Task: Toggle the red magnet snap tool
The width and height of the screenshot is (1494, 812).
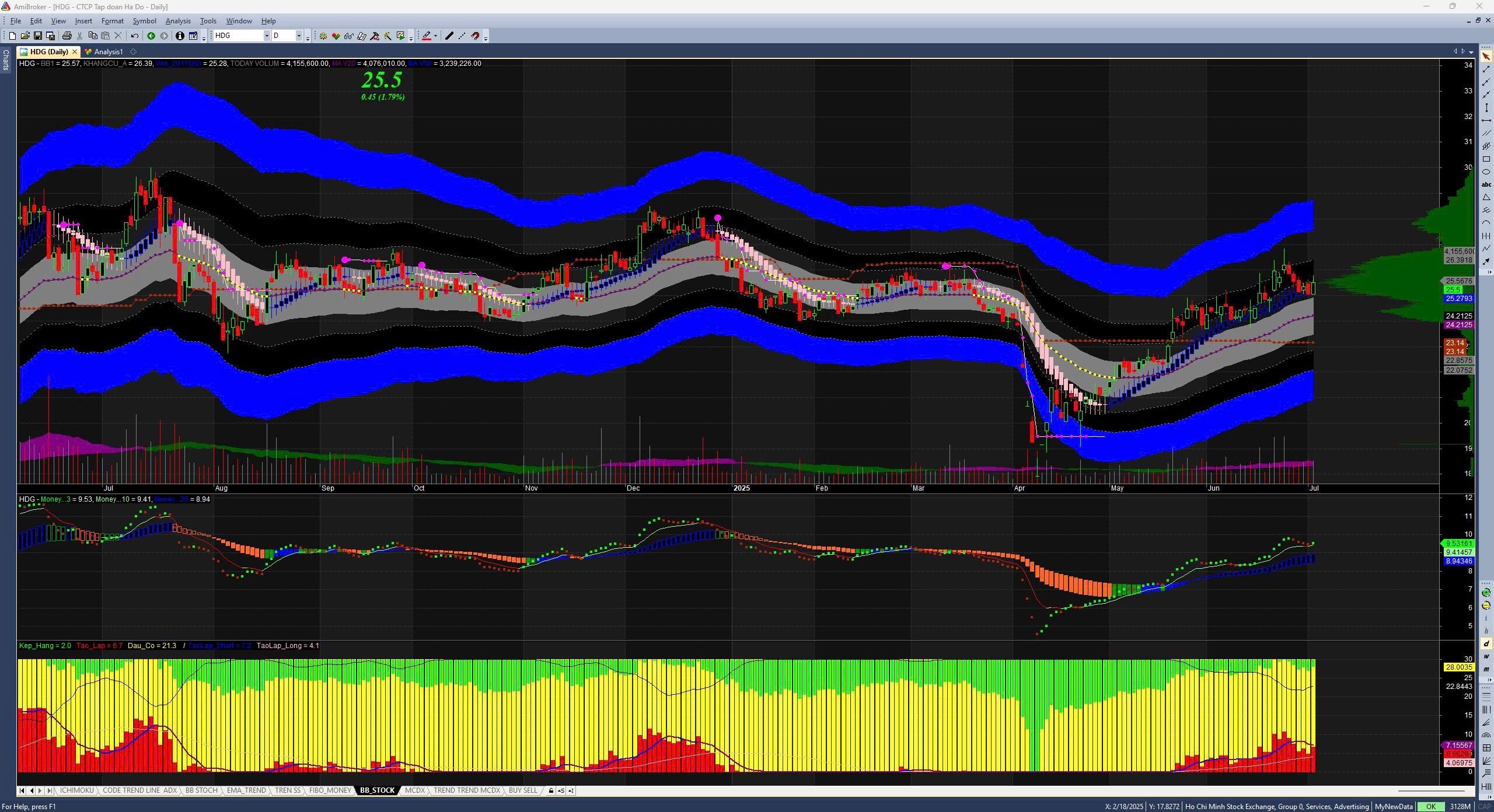Action: 475,36
